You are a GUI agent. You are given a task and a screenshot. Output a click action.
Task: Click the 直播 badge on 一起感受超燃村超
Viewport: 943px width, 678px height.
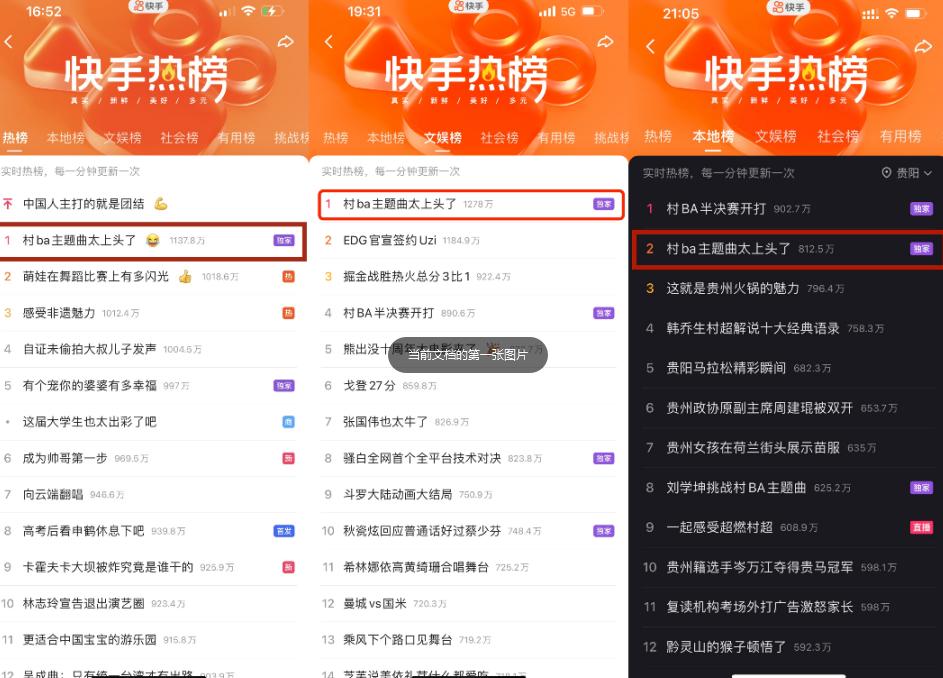922,527
